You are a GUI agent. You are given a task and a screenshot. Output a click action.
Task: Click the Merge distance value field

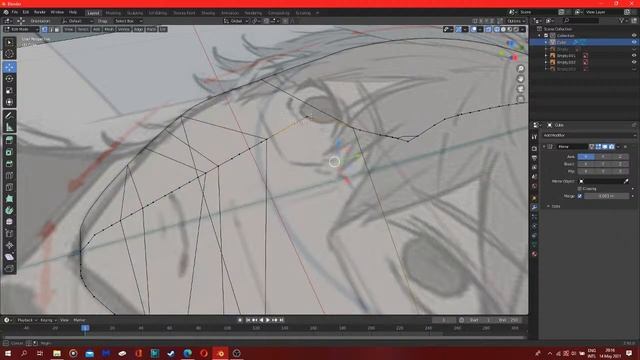[x=607, y=196]
